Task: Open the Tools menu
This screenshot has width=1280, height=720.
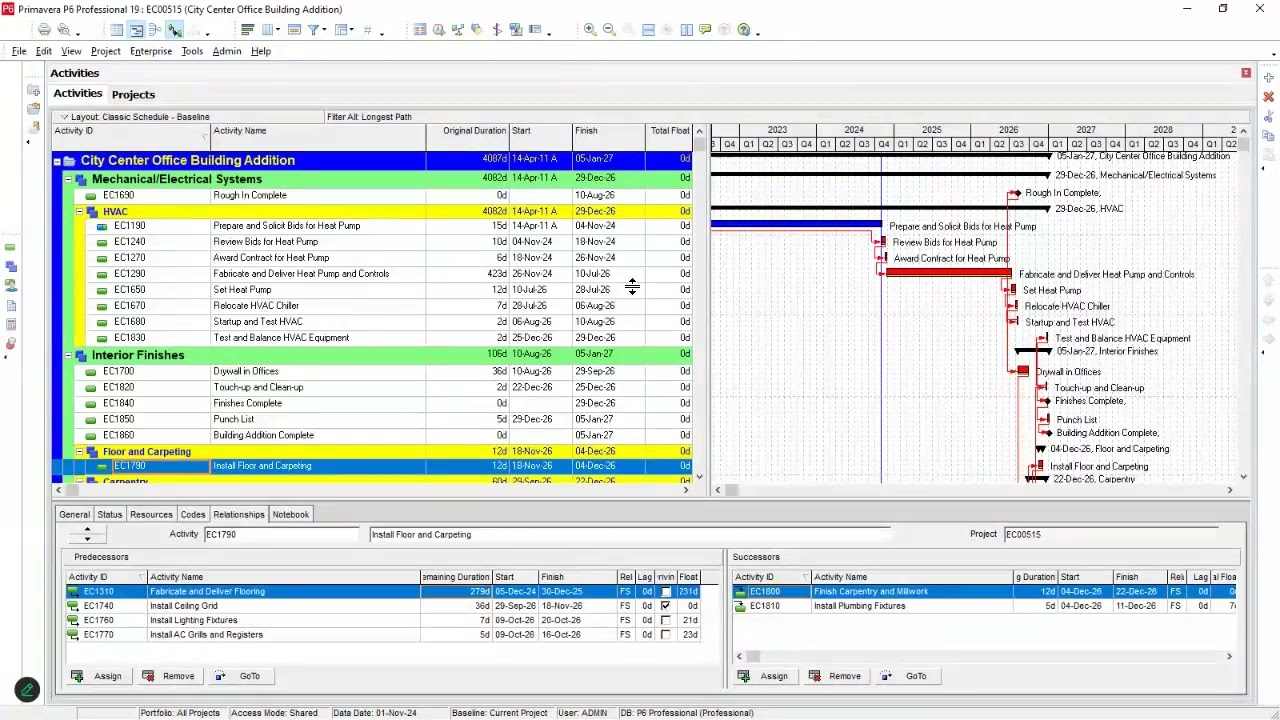Action: click(192, 51)
